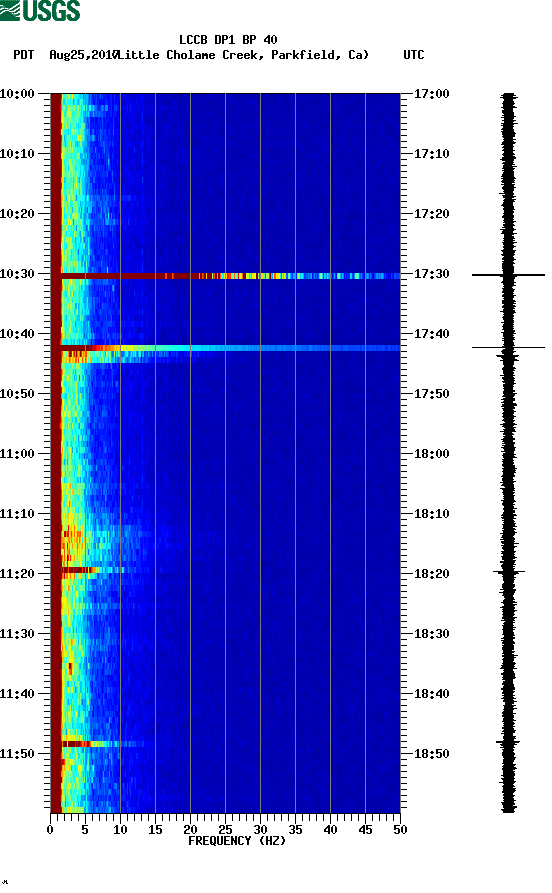Click the '40' frequency tick label

tap(330, 830)
